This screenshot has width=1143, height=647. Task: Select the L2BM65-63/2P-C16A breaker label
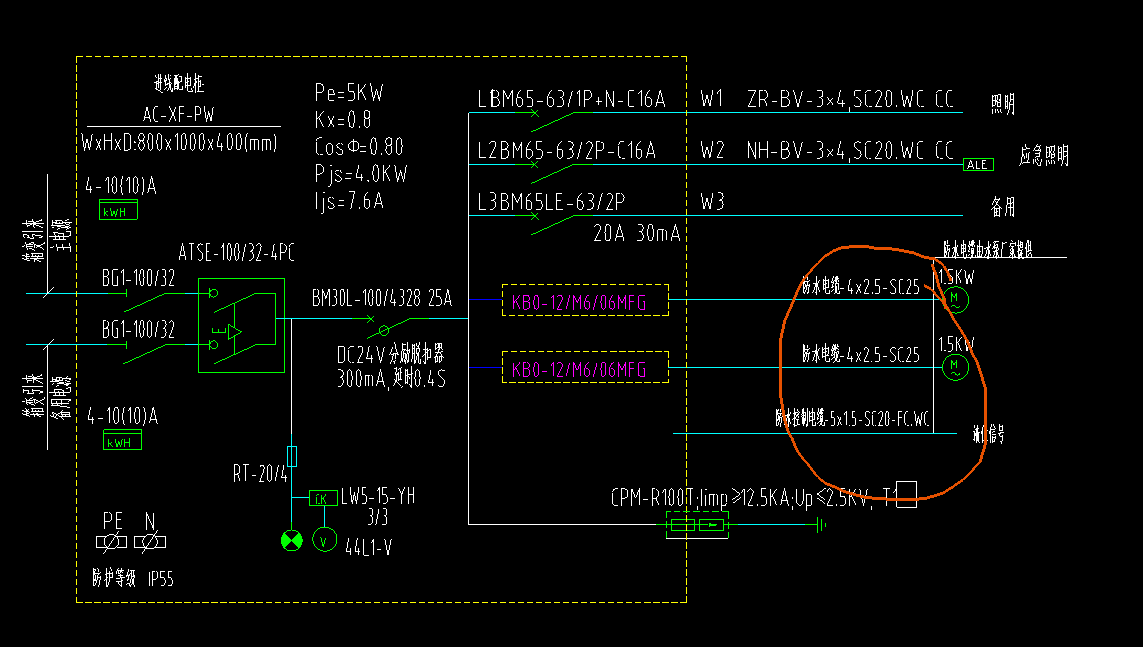coord(566,150)
